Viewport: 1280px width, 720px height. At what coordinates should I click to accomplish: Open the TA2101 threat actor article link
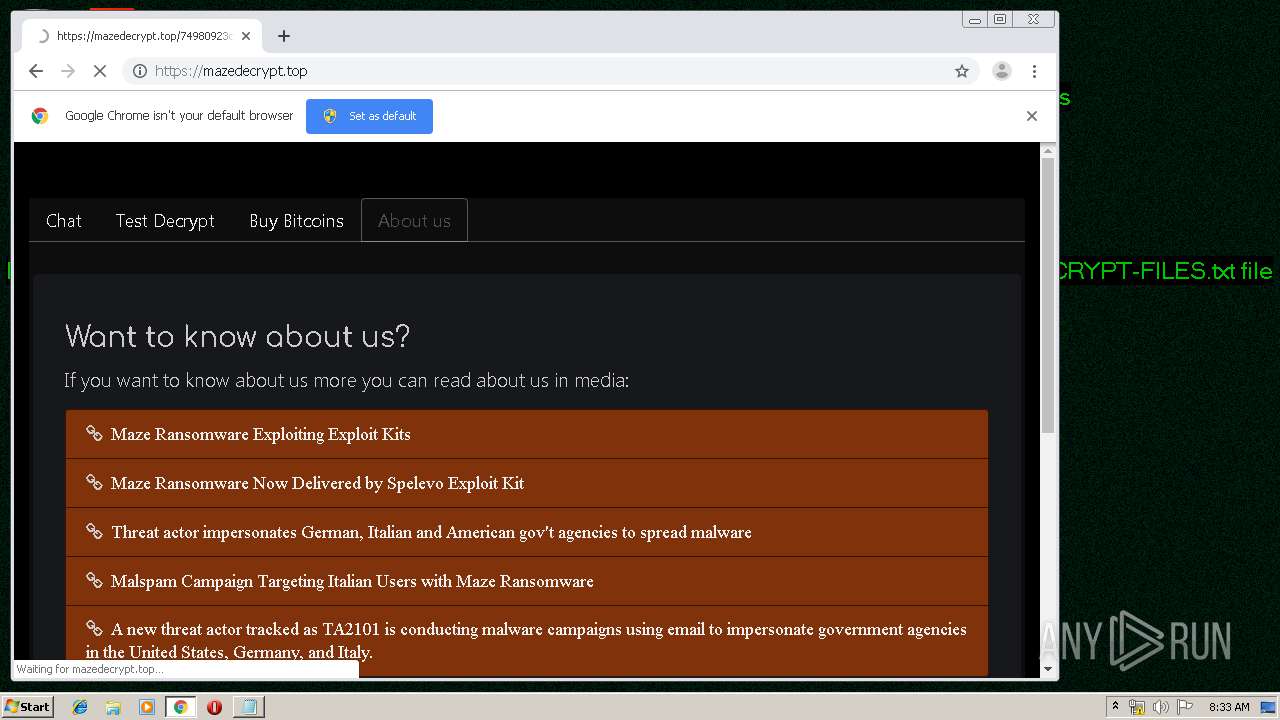[x=527, y=640]
